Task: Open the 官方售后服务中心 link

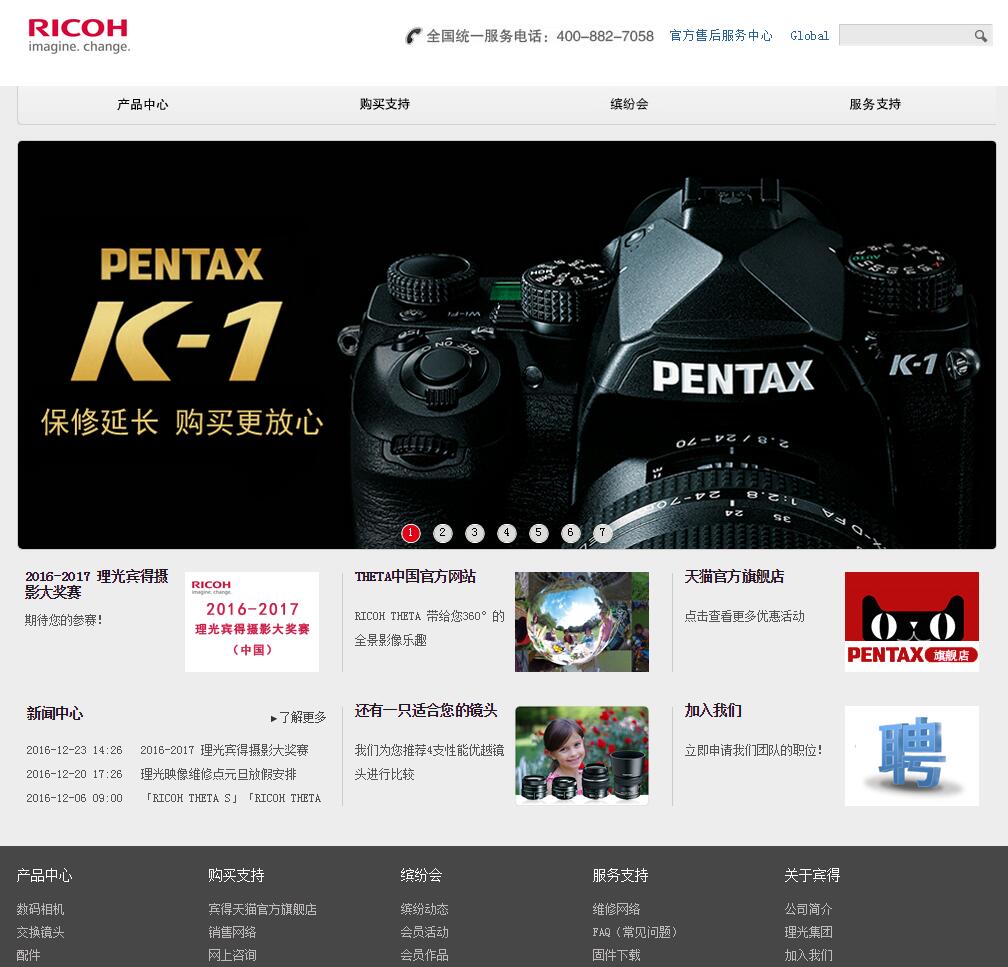Action: [x=721, y=35]
